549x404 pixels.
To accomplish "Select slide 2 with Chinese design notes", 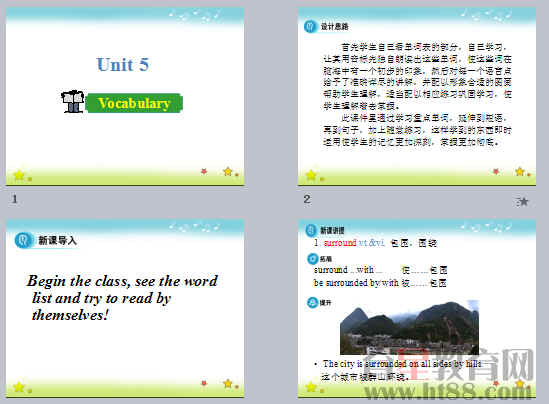I will click(x=417, y=97).
